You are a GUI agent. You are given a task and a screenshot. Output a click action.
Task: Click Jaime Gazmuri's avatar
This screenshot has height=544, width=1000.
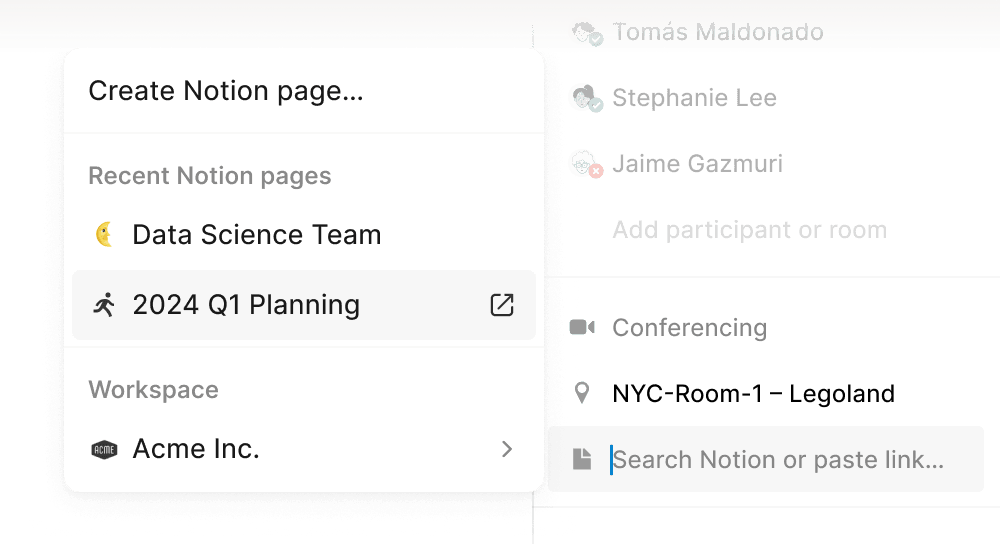click(x=584, y=164)
